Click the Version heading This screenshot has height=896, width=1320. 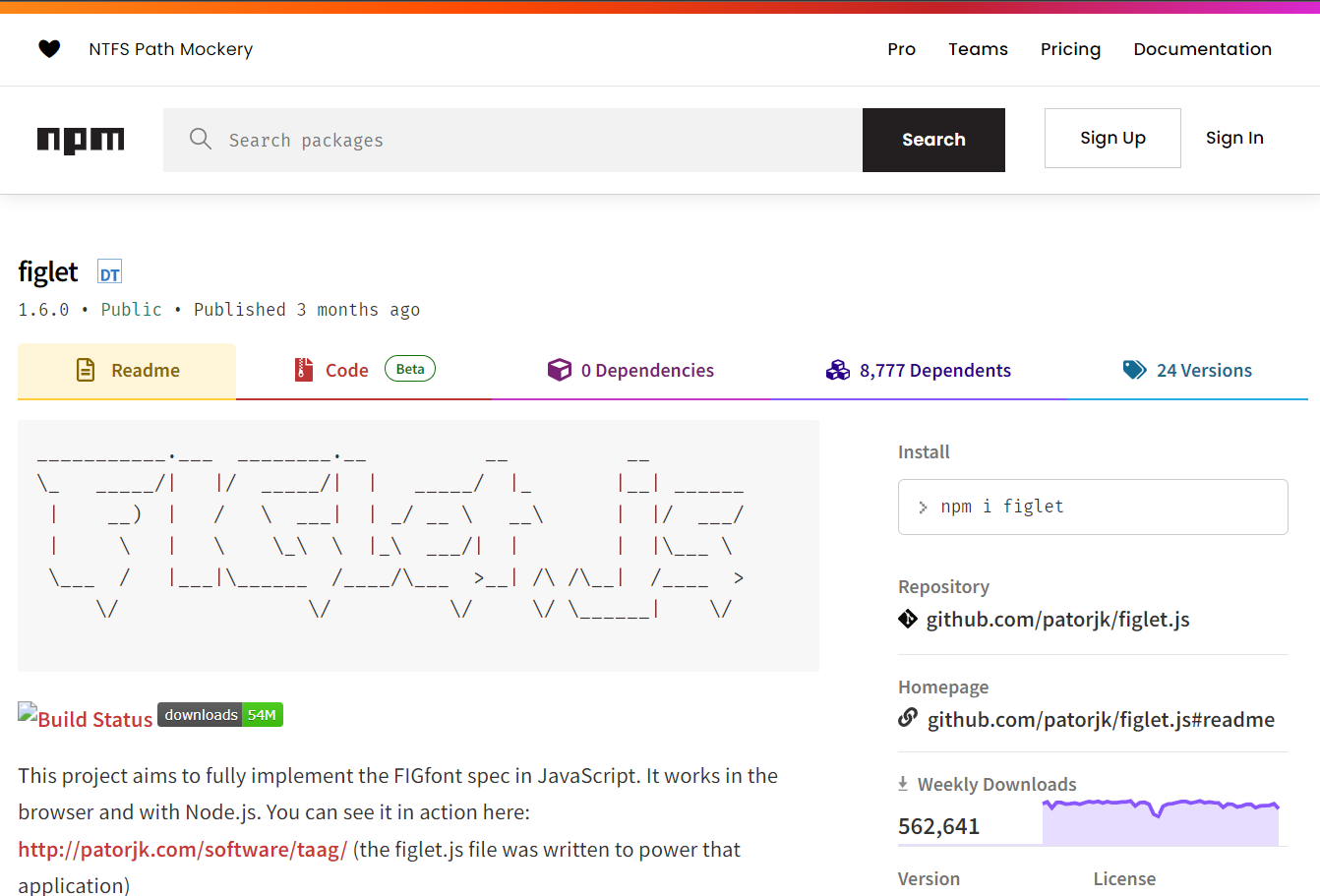click(929, 878)
